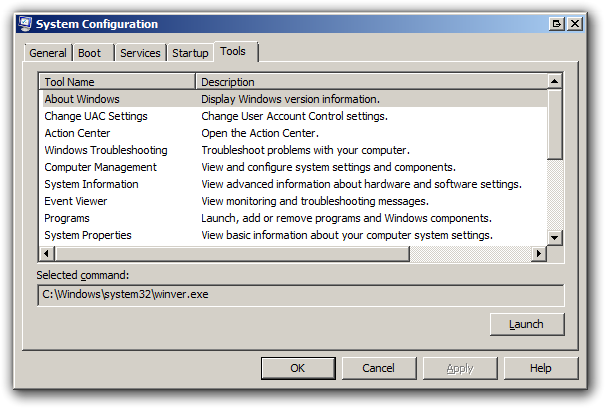The width and height of the screenshot is (605, 409).
Task: Click the horizontal scrollbar thumb
Action: tap(232, 254)
